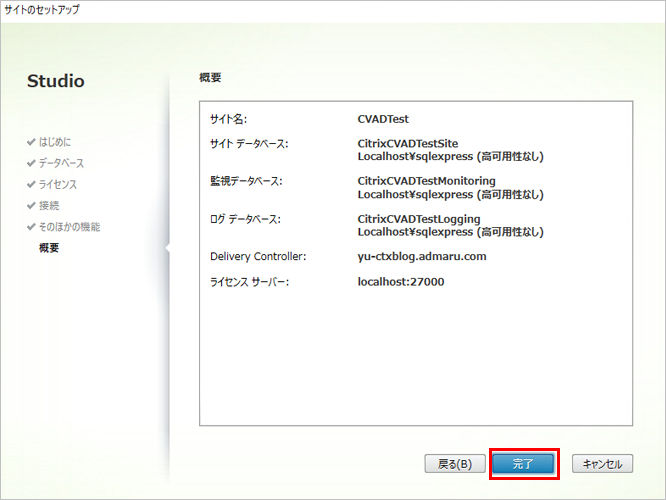Click the Delivery Controller address yu-ctxblog.admaru.com
The image size is (666, 500).
pyautogui.click(x=422, y=256)
